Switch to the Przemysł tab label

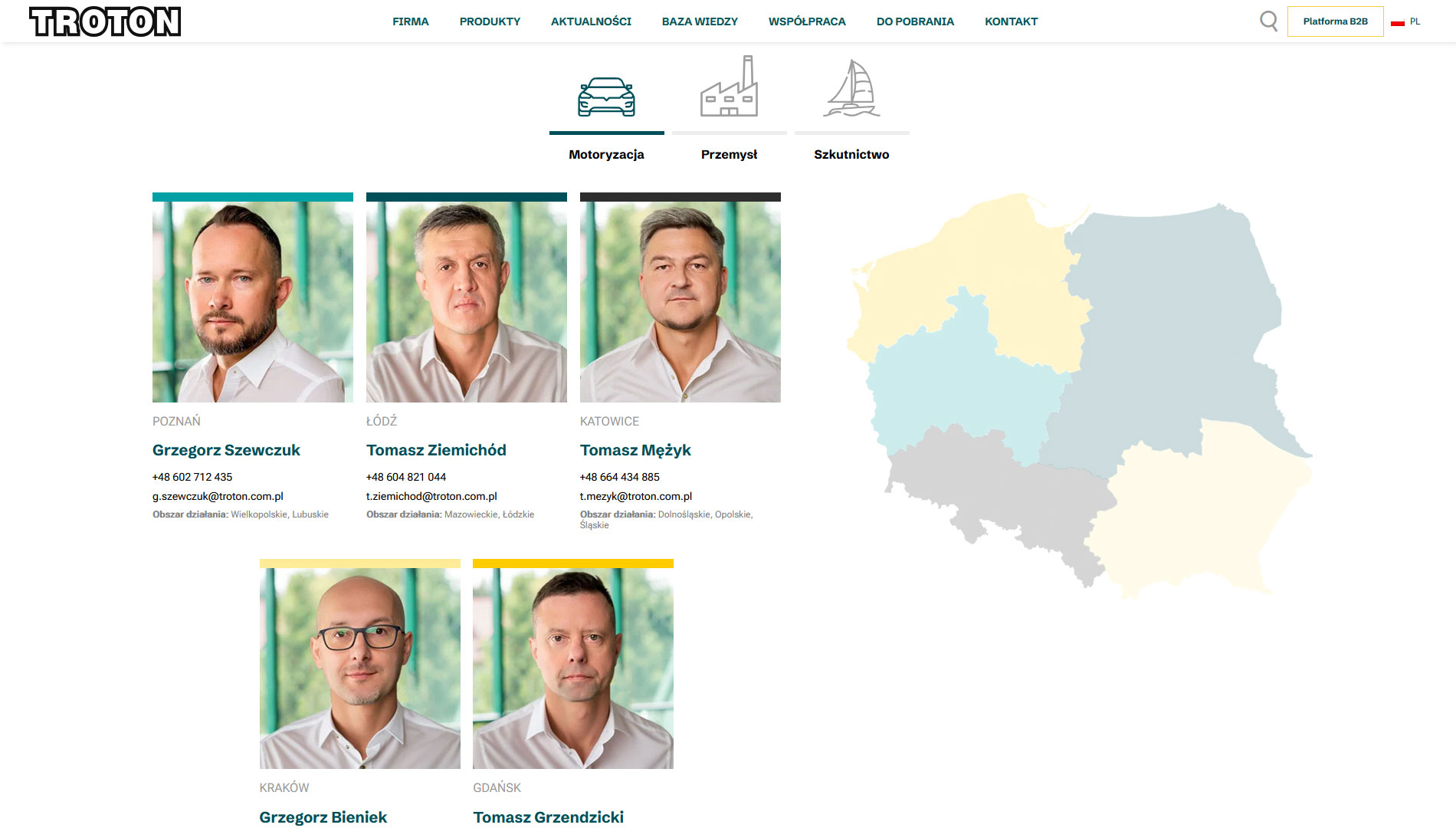click(x=729, y=154)
